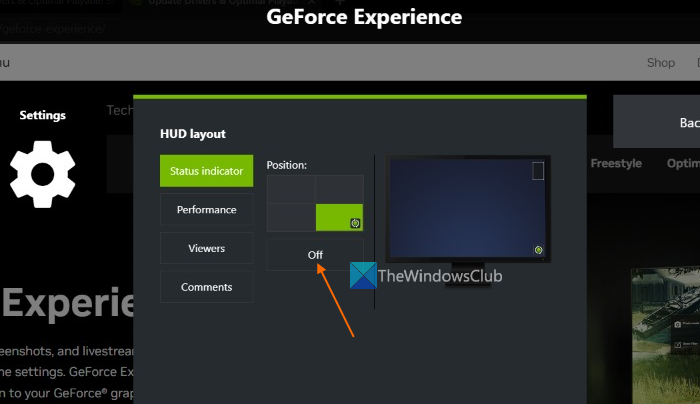Select the Status indicator HUD option

[x=206, y=171]
